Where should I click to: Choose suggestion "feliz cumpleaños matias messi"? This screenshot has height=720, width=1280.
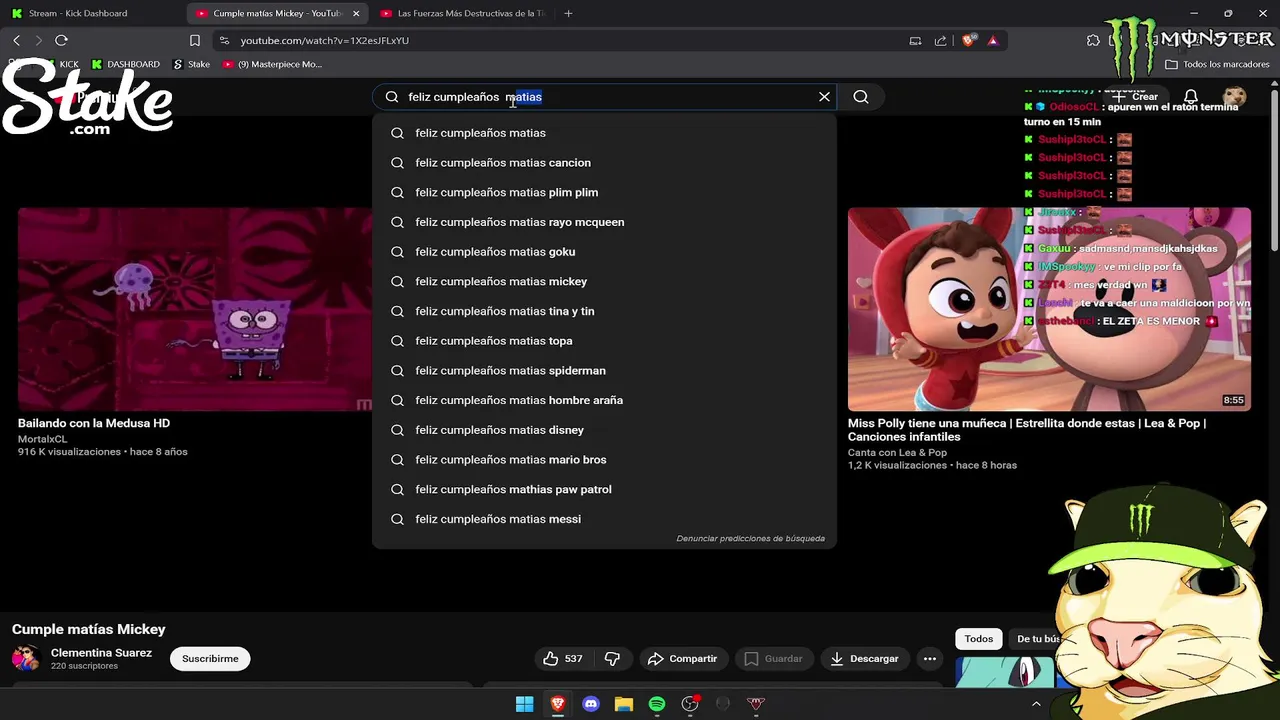(x=604, y=519)
